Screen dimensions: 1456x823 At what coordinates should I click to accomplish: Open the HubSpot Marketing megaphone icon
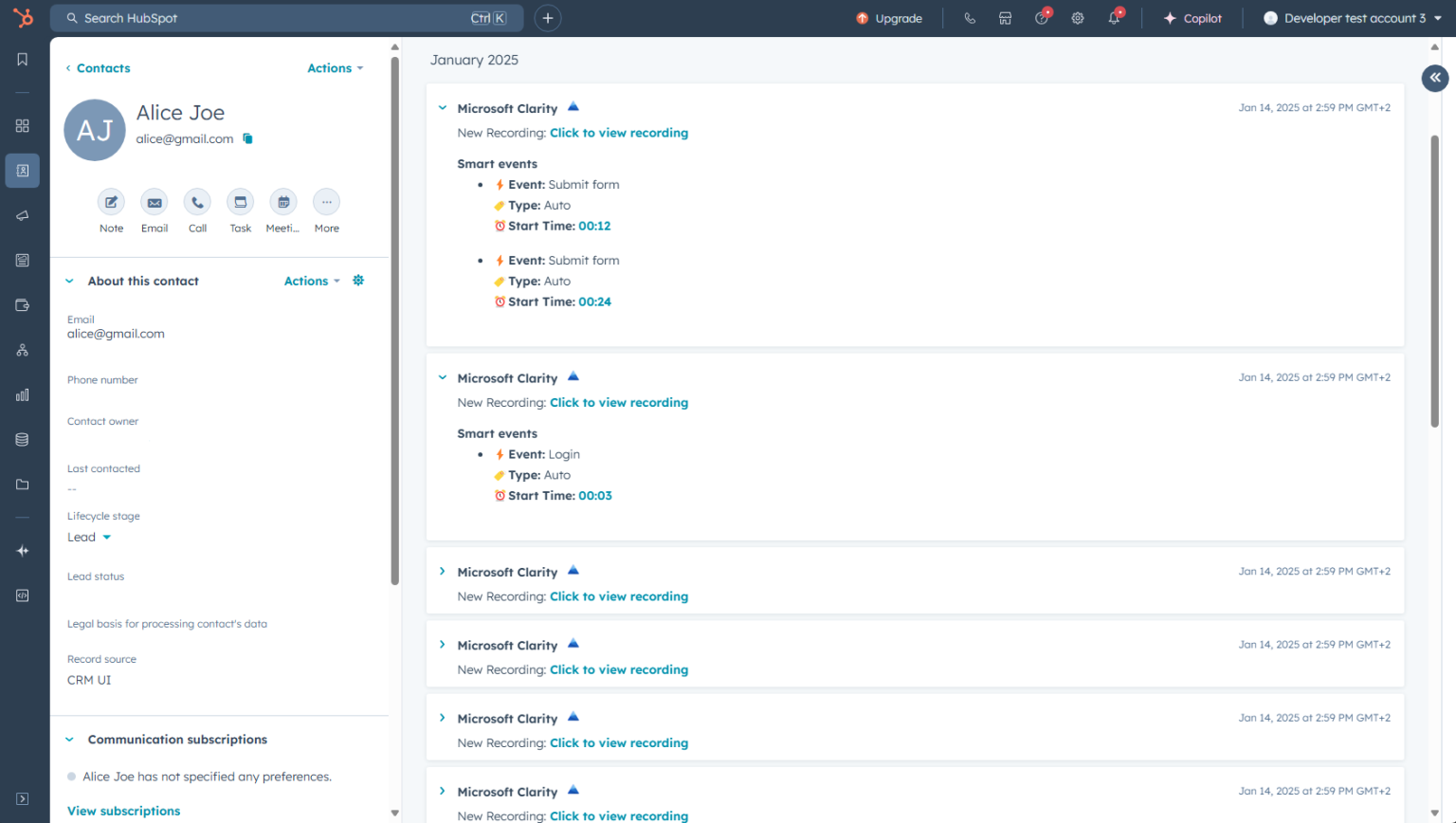[22, 215]
